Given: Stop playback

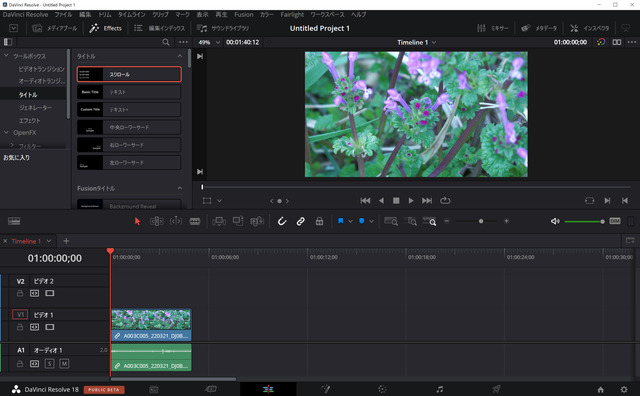Looking at the screenshot, I should coord(396,200).
